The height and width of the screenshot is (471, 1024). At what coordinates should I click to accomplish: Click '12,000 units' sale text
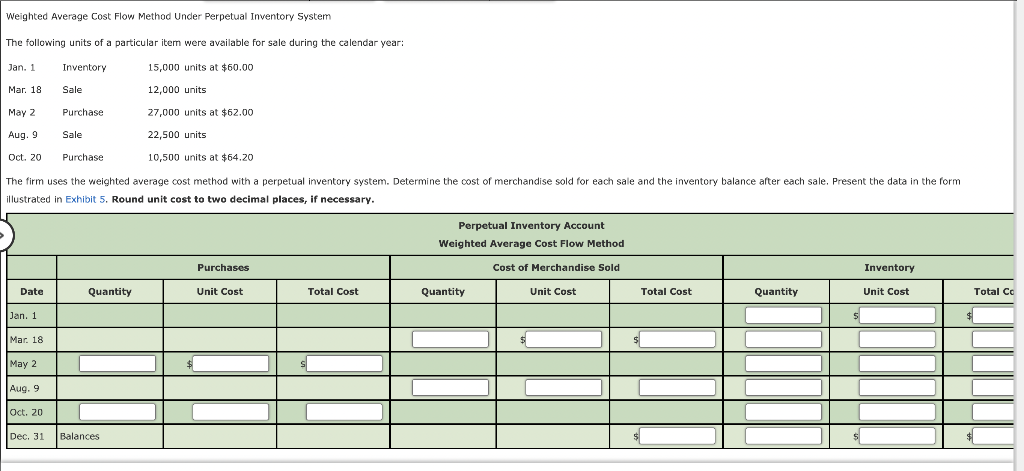tap(177, 90)
